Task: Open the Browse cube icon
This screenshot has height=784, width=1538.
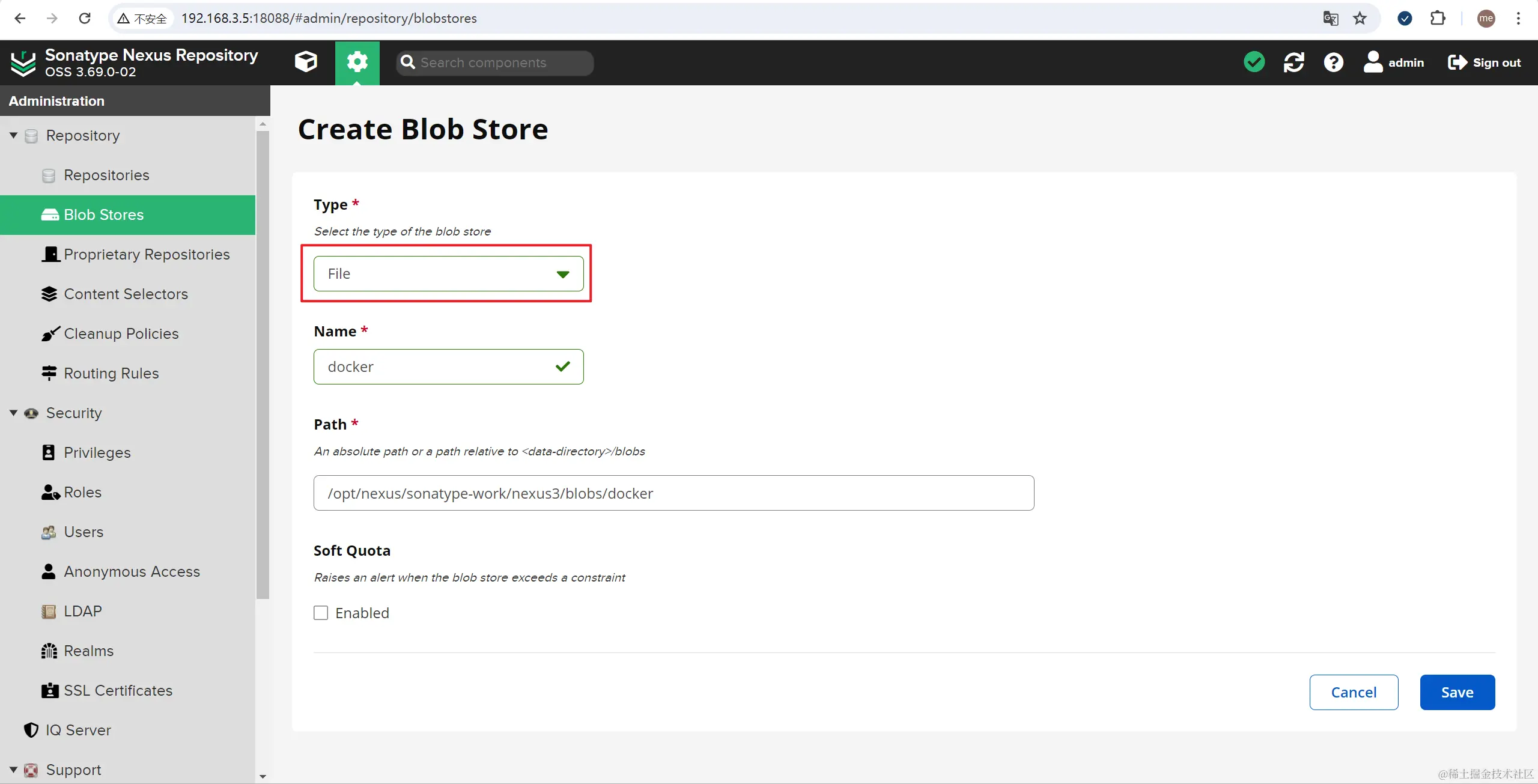Action: click(306, 62)
